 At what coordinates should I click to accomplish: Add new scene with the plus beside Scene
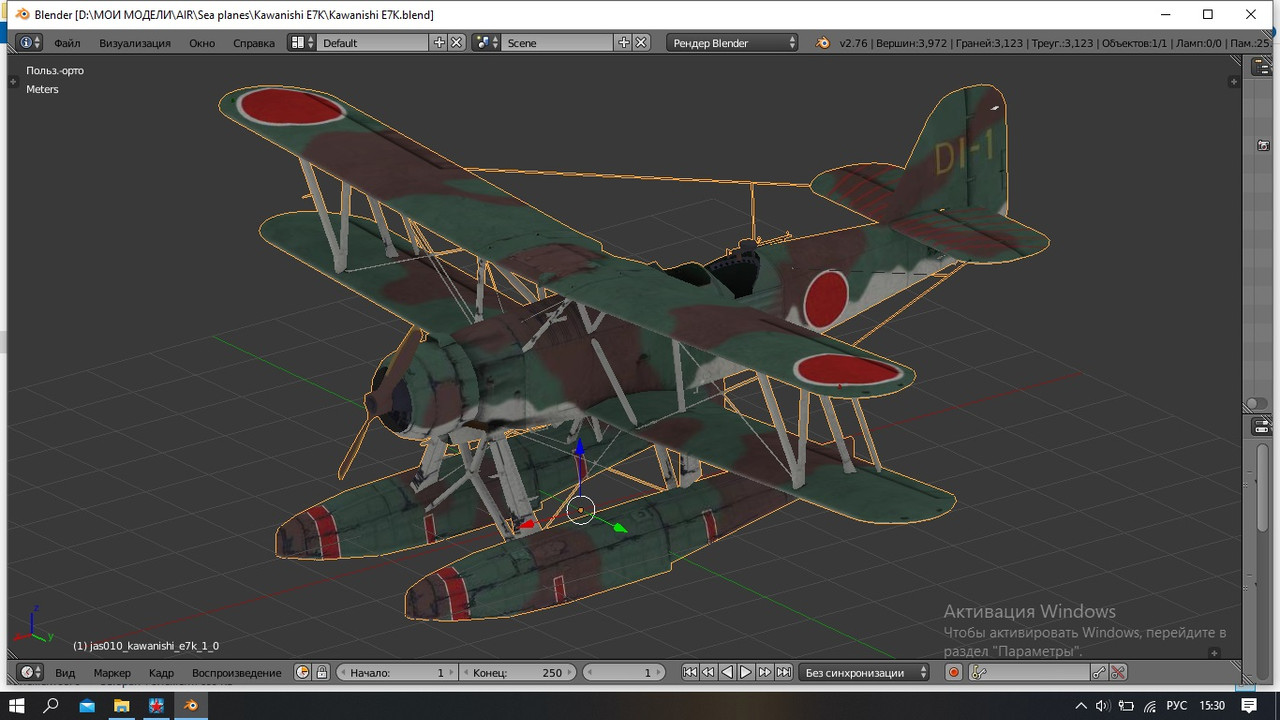click(x=624, y=43)
